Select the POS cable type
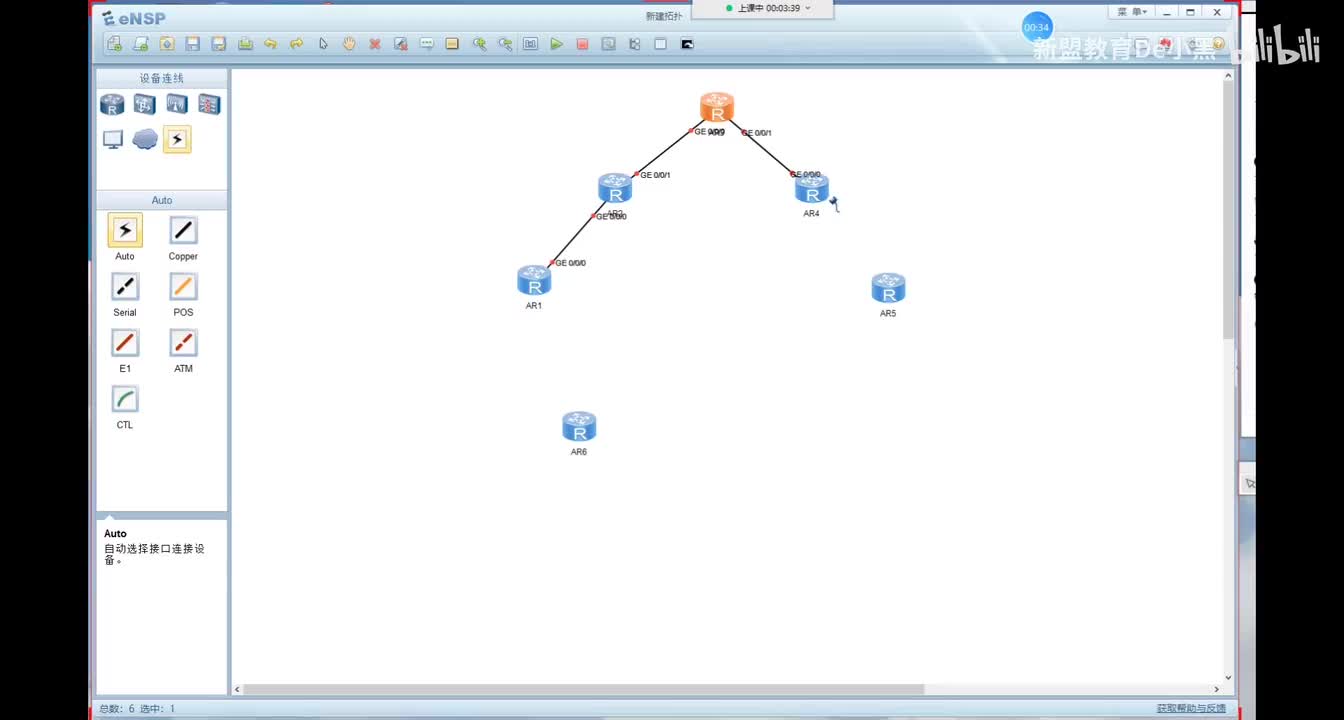 click(x=183, y=287)
